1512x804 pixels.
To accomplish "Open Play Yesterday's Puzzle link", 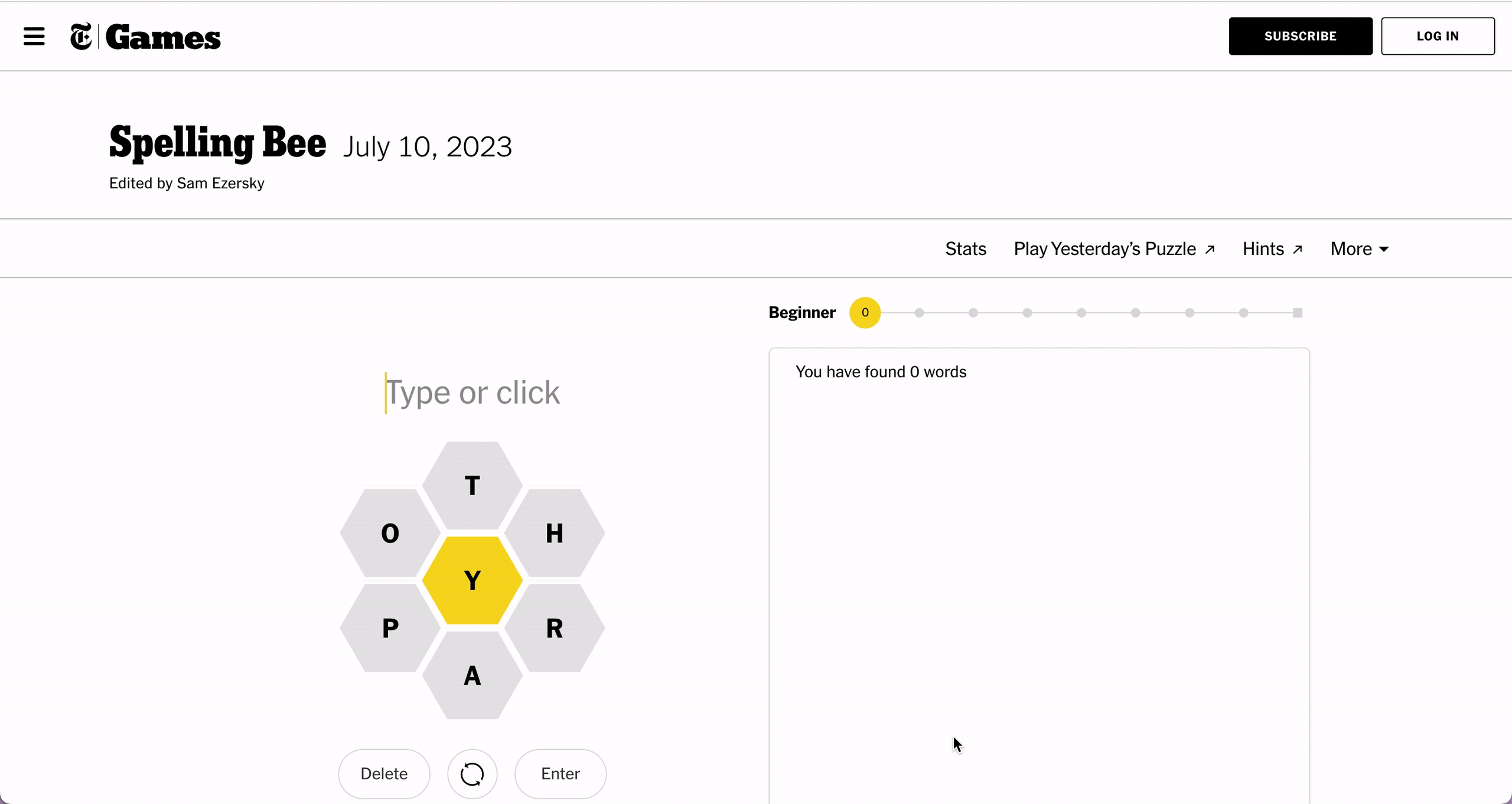I will point(1114,249).
